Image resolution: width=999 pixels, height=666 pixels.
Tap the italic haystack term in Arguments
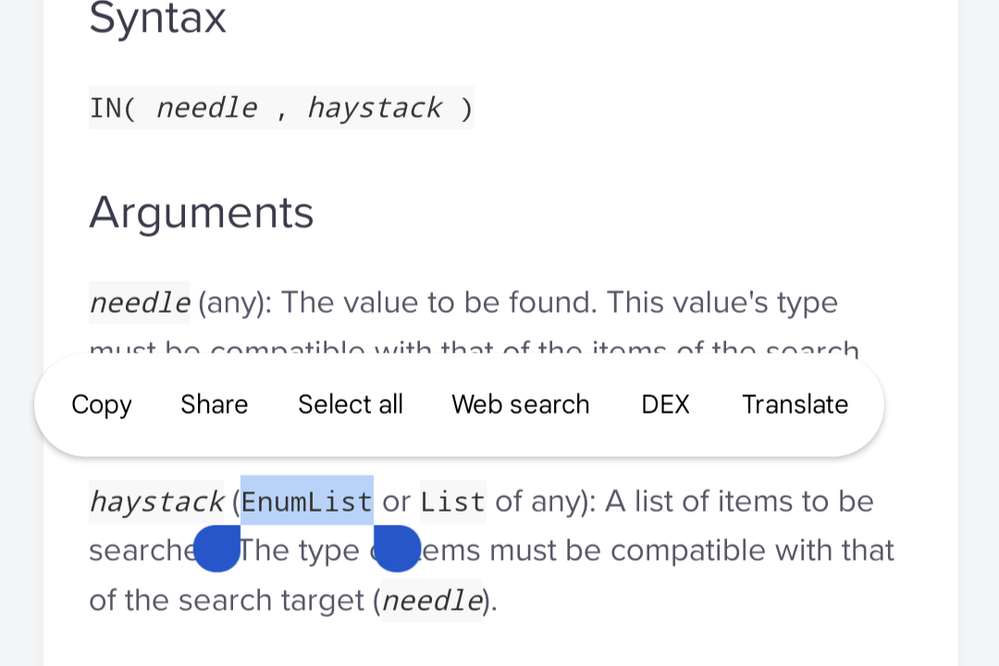click(157, 502)
